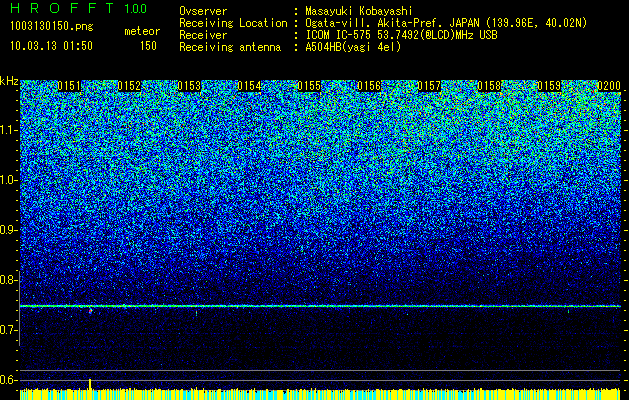Click the Ogata-vill. Akita-Pref. JAPAN location text
629x400 pixels.
446,23
